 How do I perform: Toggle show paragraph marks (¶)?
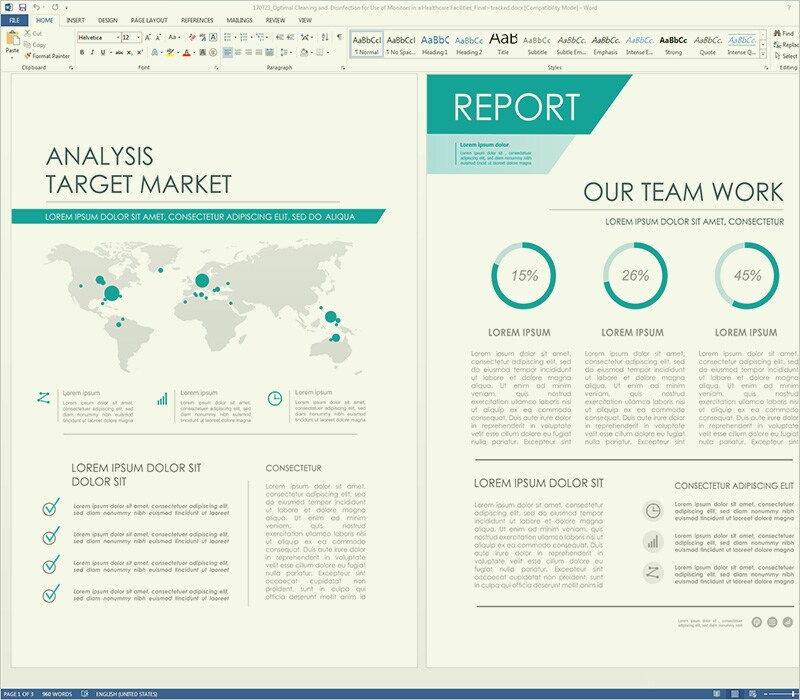pos(339,37)
